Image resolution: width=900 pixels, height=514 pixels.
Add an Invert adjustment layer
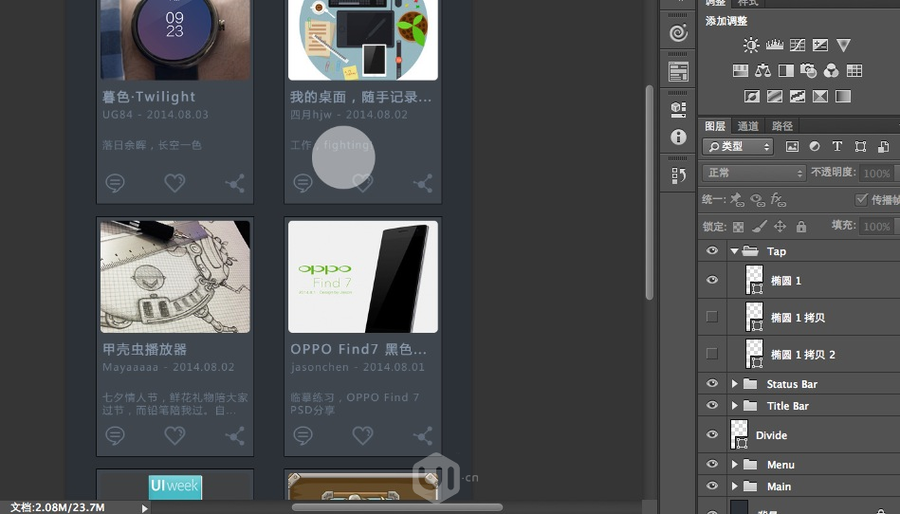click(751, 96)
